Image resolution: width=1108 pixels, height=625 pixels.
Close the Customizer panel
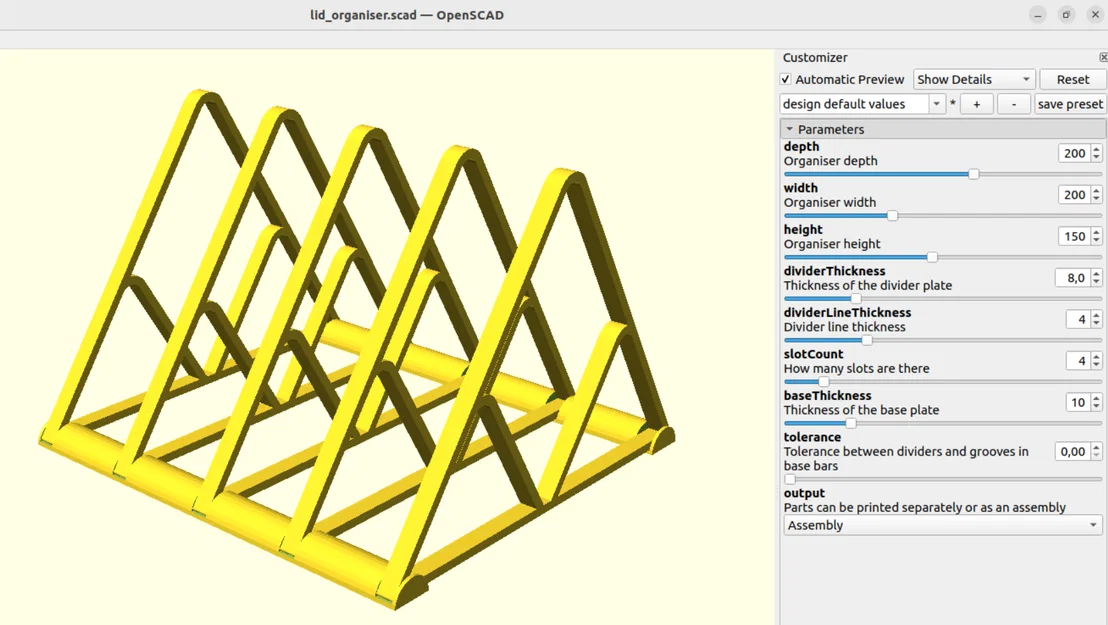(x=1103, y=57)
